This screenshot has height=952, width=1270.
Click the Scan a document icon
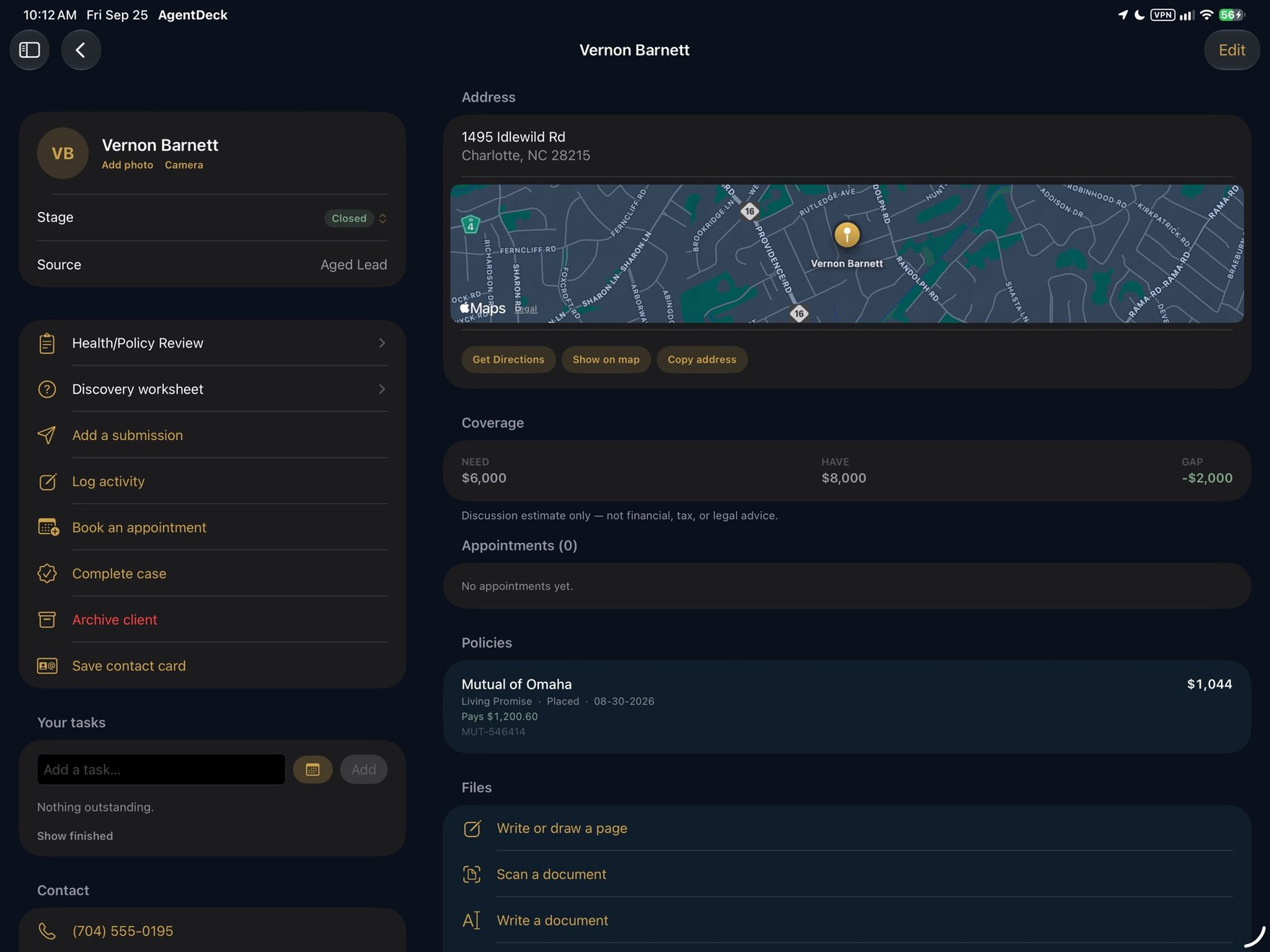(x=472, y=875)
